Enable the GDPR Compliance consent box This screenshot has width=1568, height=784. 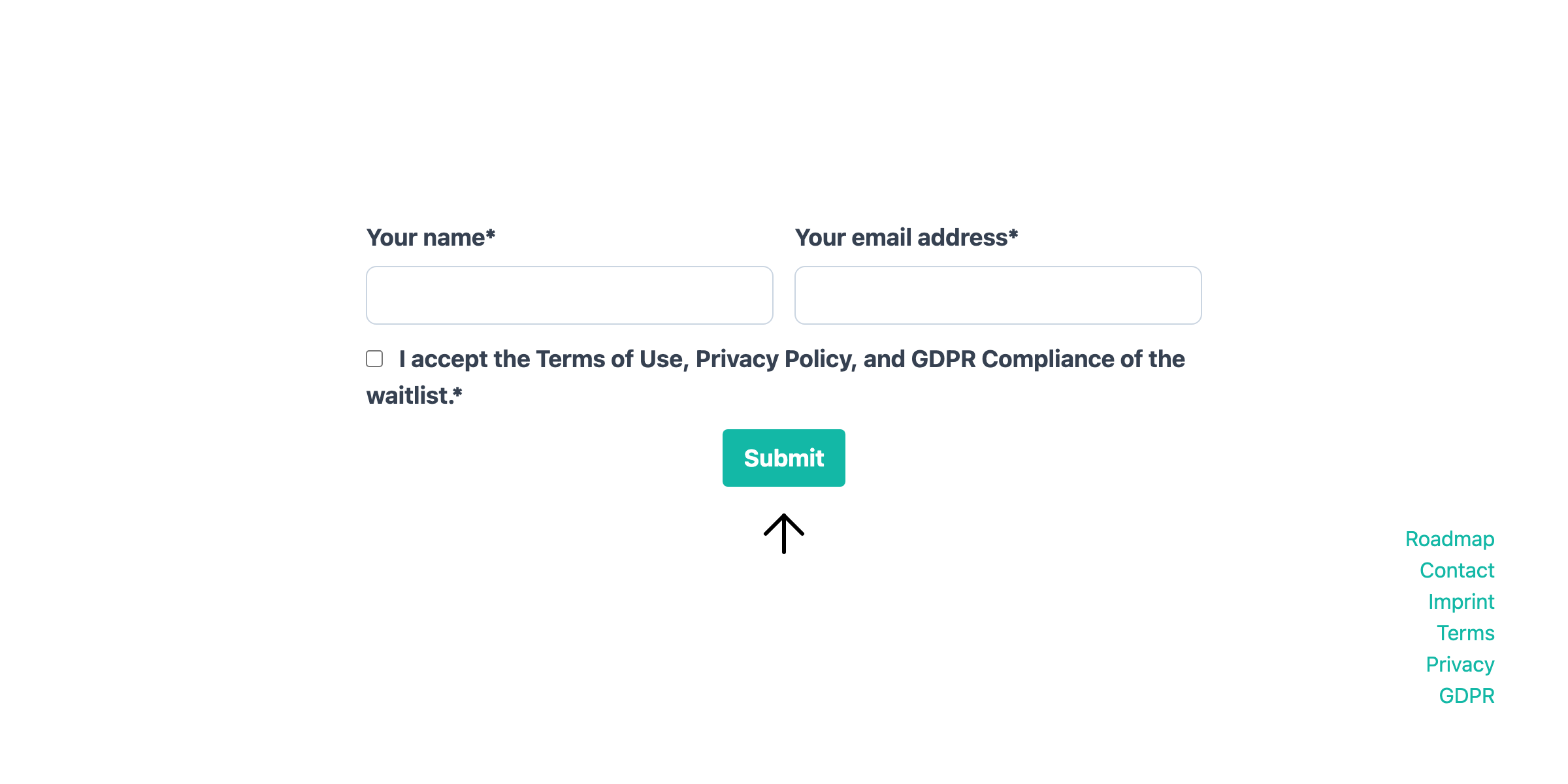[x=374, y=359]
